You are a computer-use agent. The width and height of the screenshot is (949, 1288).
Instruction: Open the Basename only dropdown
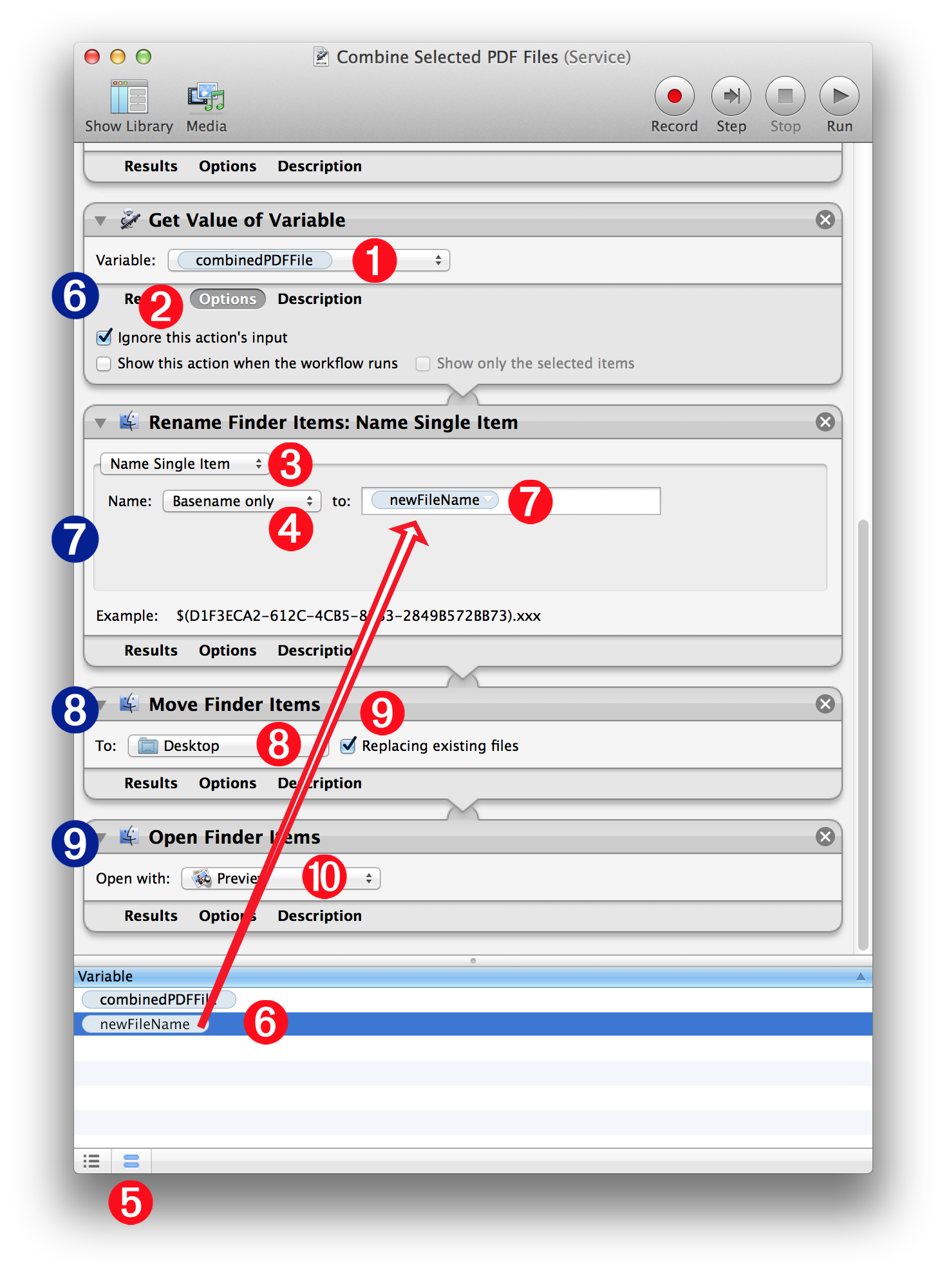241,501
